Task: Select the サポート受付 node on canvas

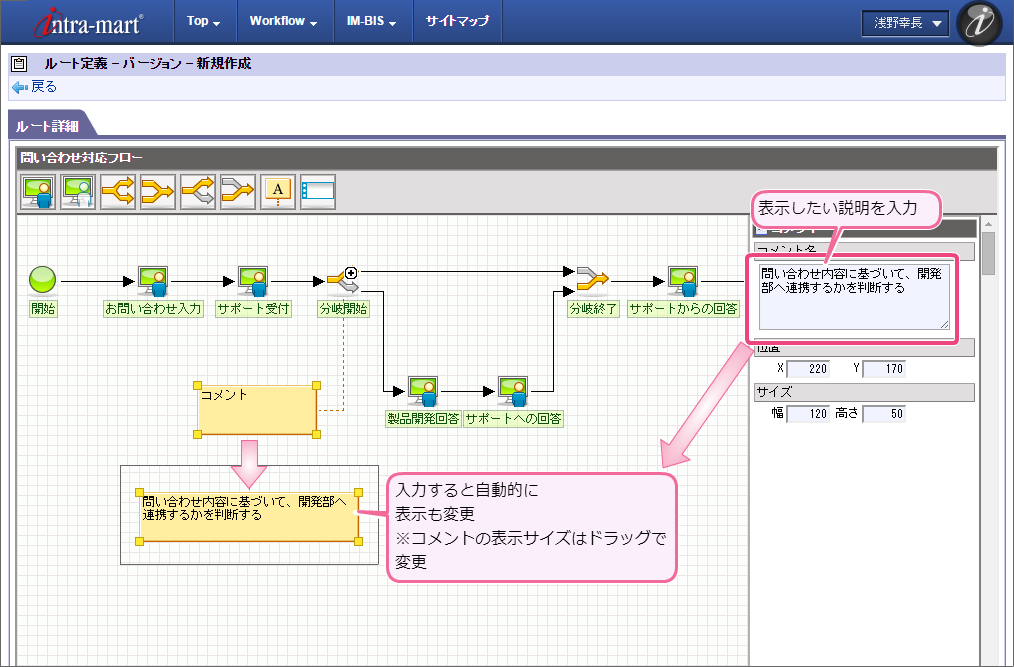Action: (x=253, y=281)
